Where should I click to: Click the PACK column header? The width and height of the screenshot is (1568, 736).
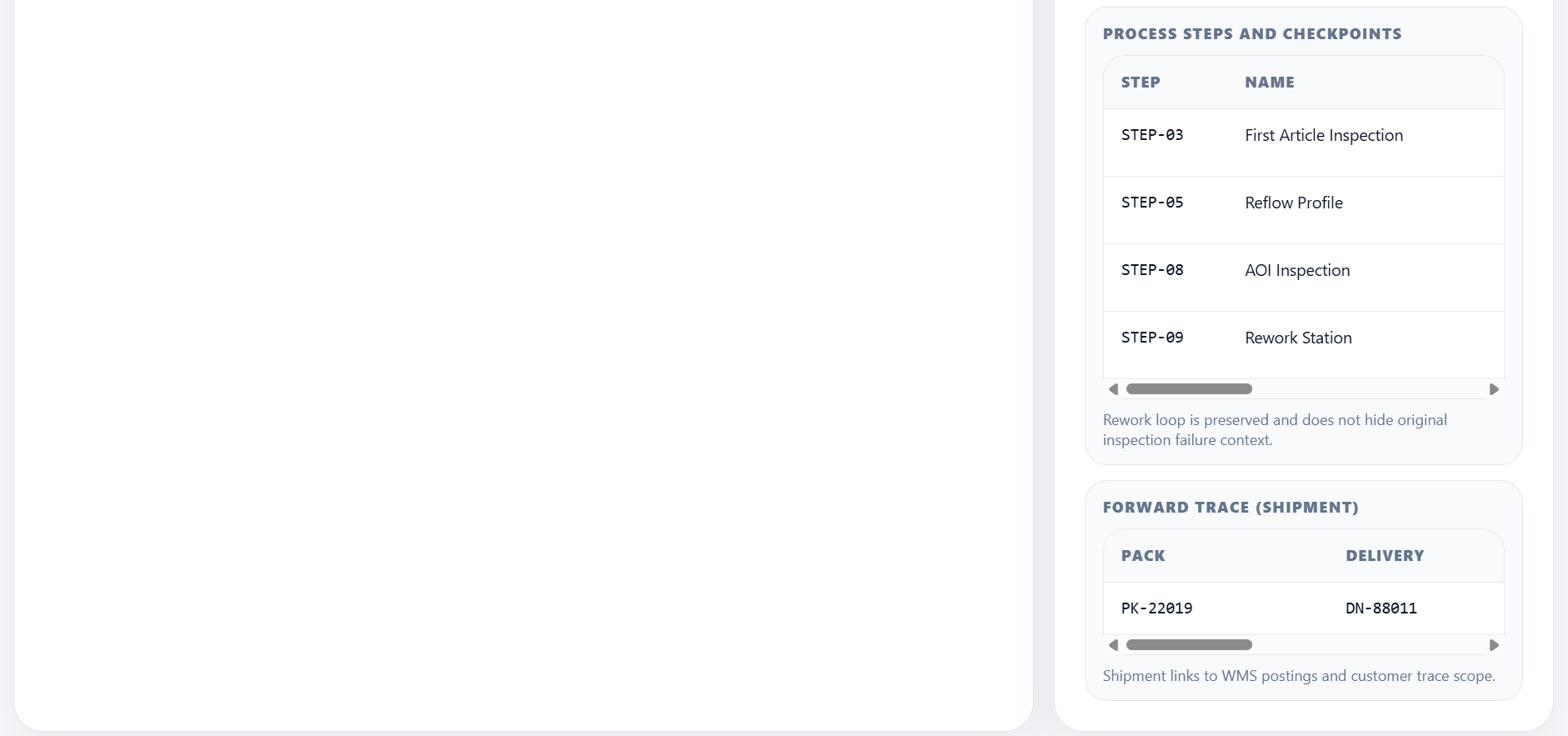(x=1143, y=556)
